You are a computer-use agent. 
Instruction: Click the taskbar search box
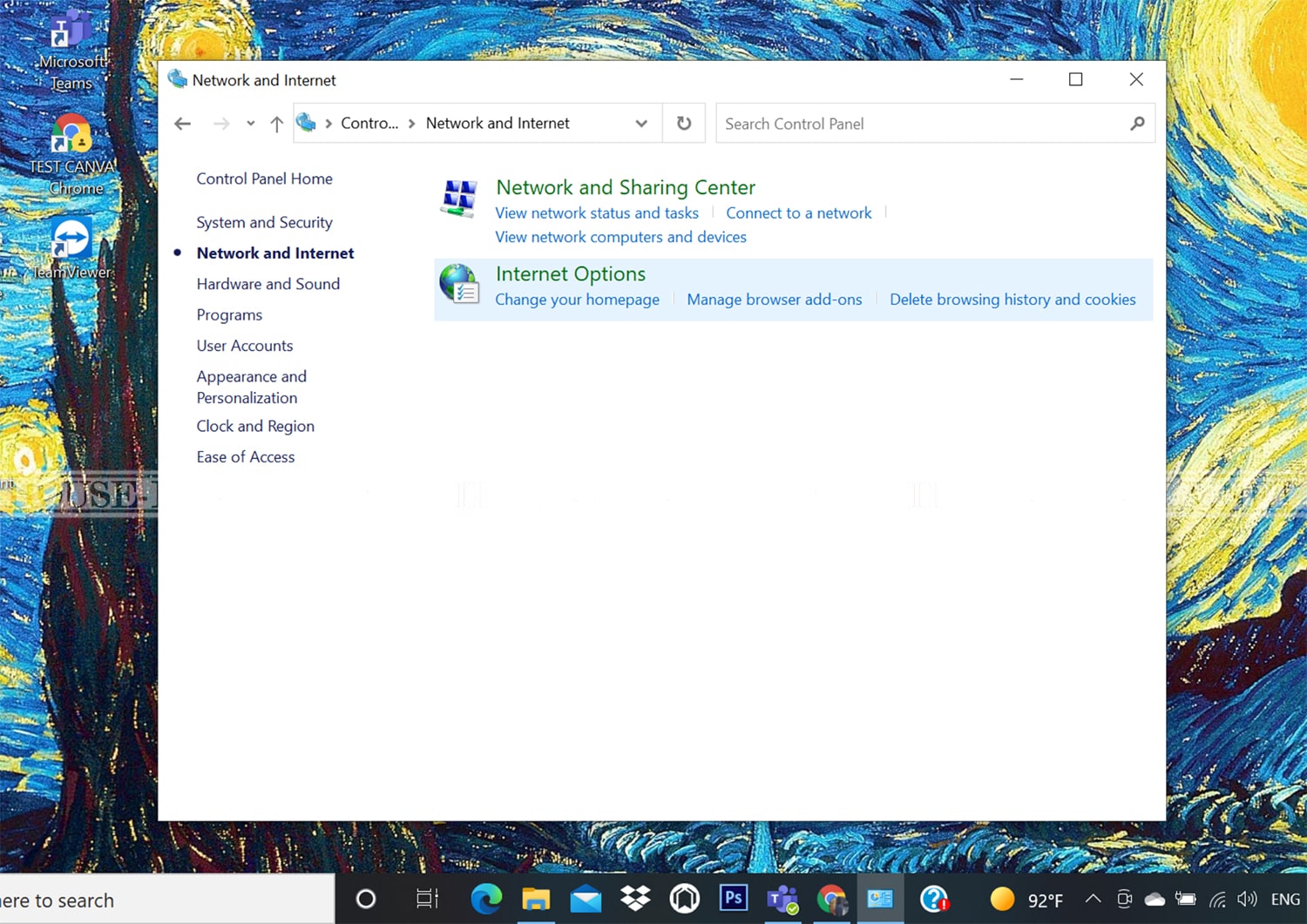click(x=167, y=900)
